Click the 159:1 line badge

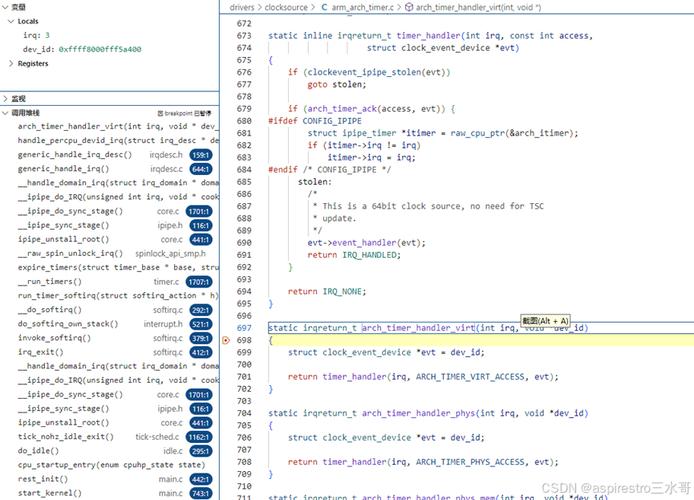pos(201,155)
